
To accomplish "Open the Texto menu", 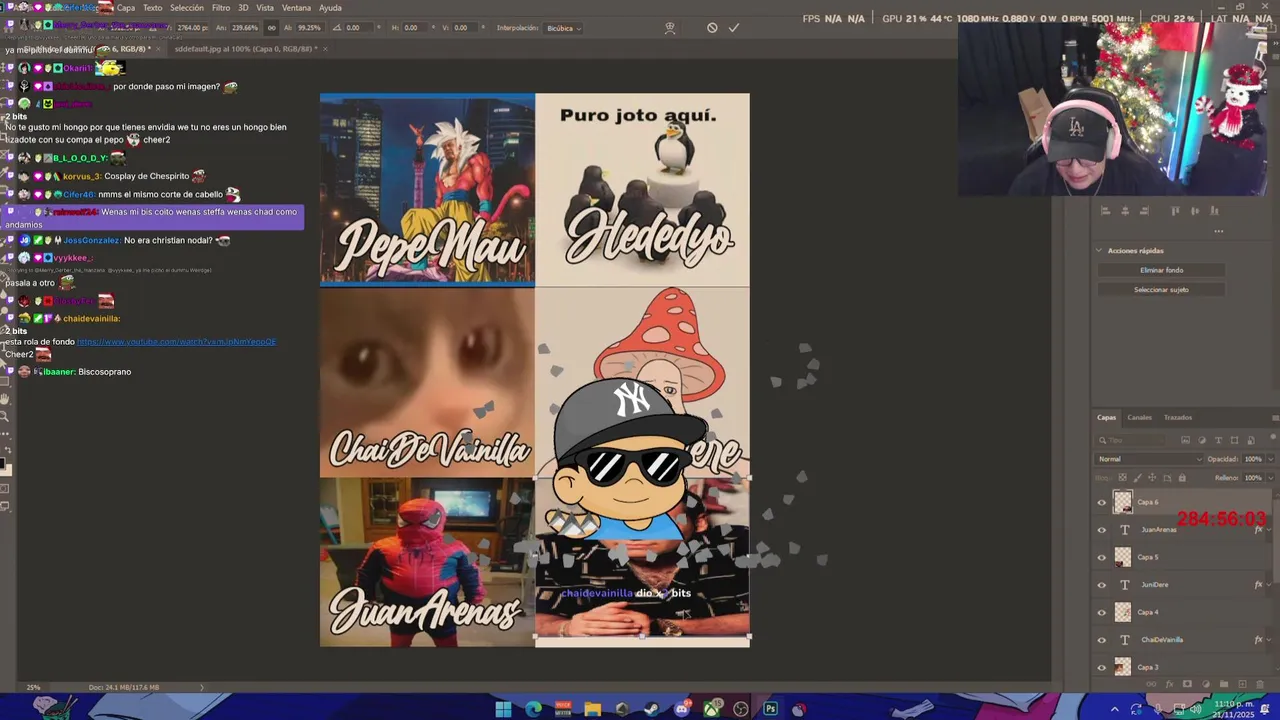I will (x=153, y=7).
